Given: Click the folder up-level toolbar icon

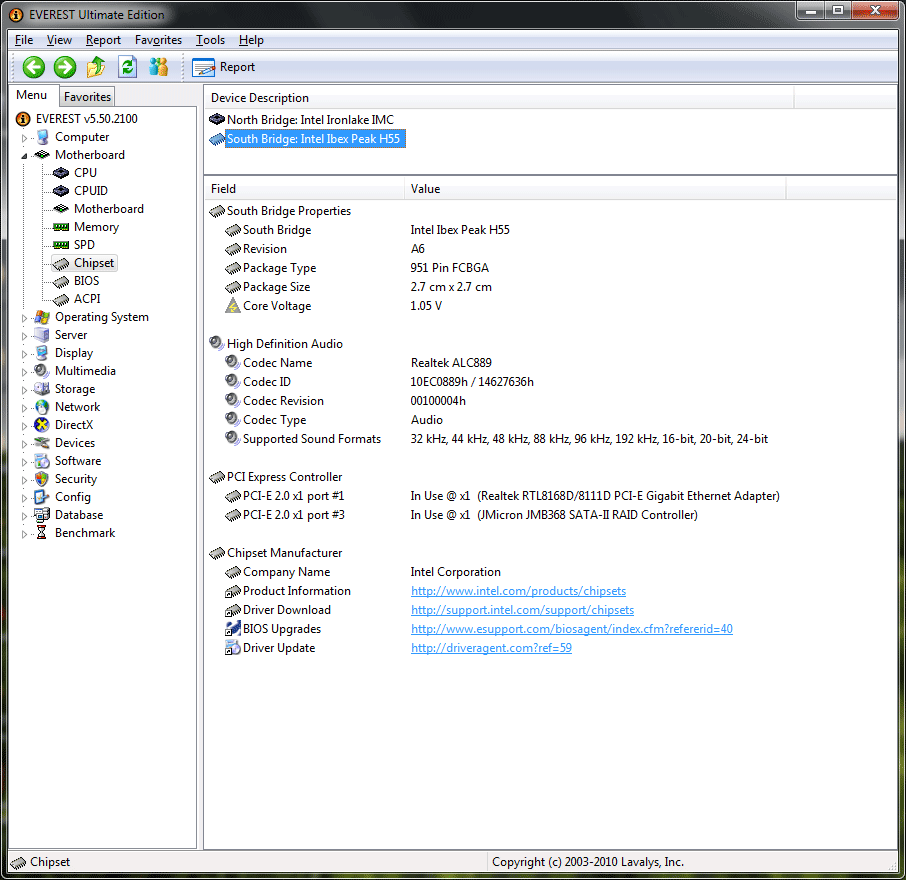Looking at the screenshot, I should tap(96, 67).
